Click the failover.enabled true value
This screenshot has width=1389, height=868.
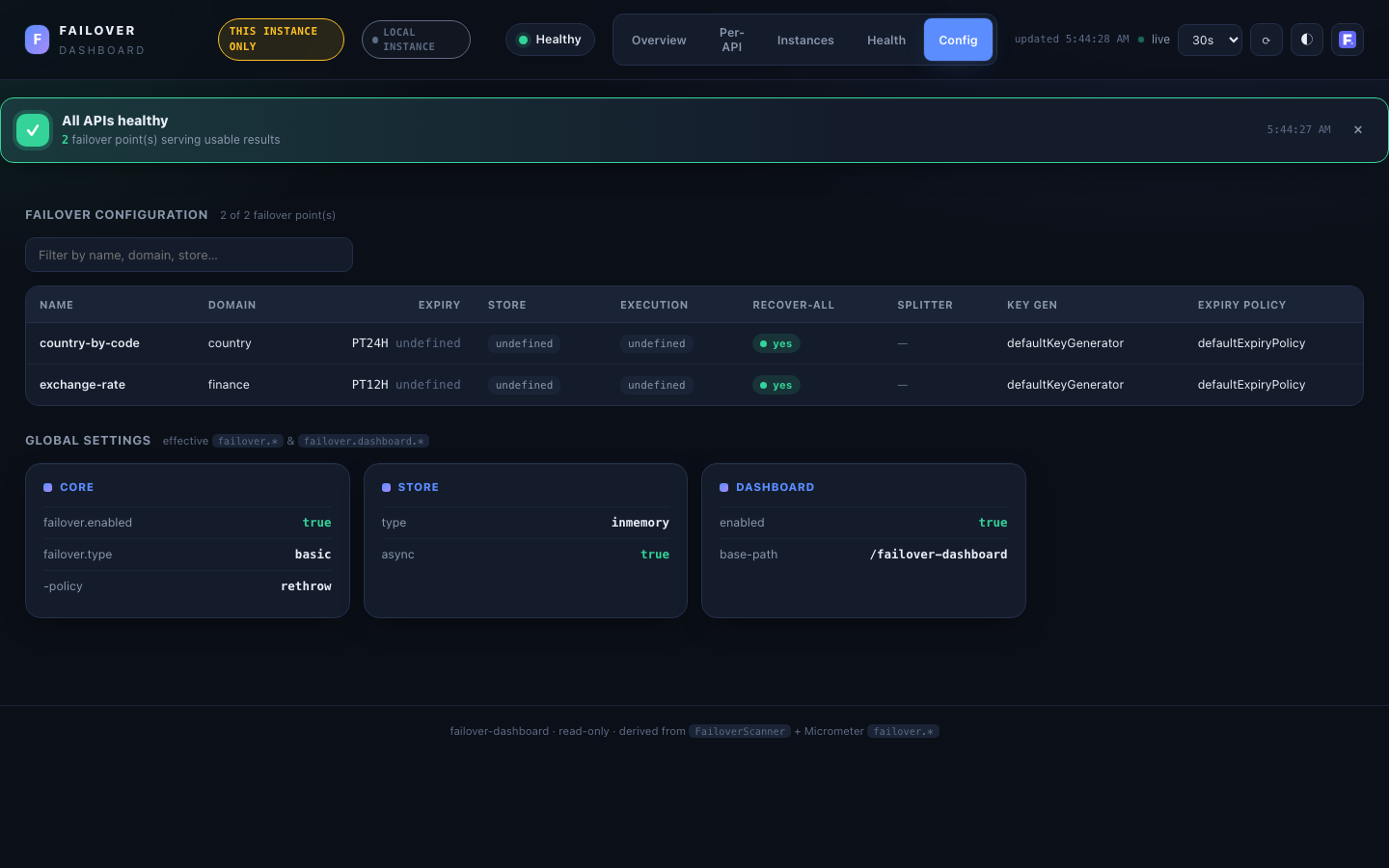pyautogui.click(x=317, y=523)
